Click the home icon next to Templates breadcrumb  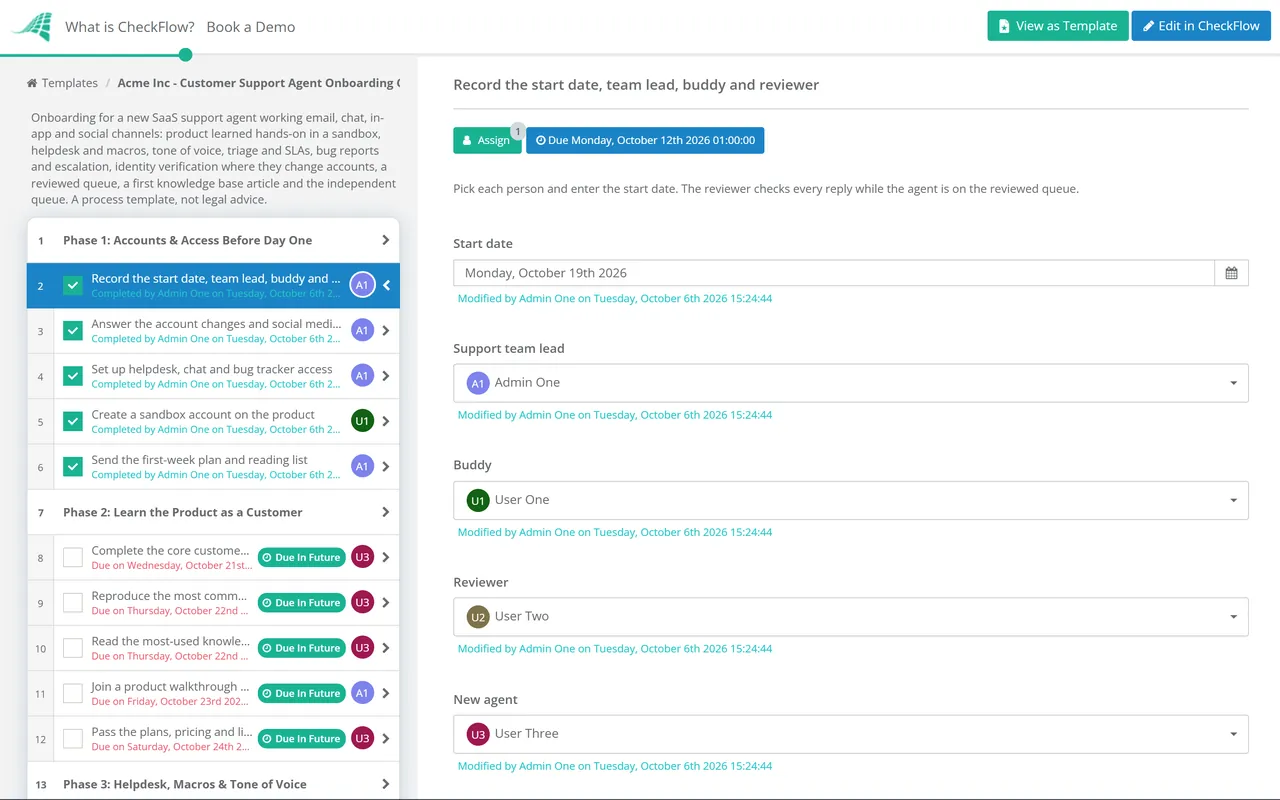tap(32, 83)
